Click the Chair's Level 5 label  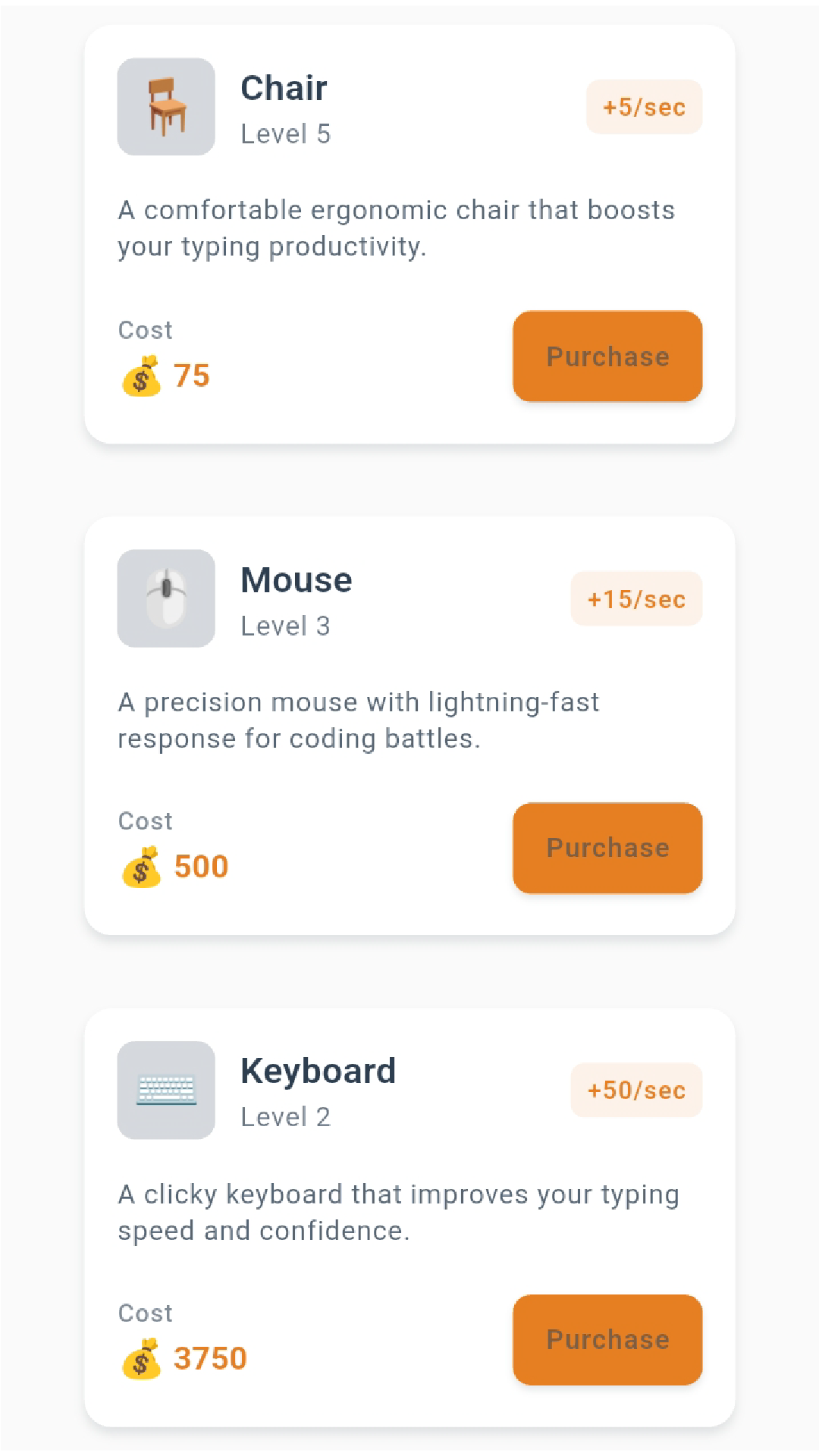point(285,134)
